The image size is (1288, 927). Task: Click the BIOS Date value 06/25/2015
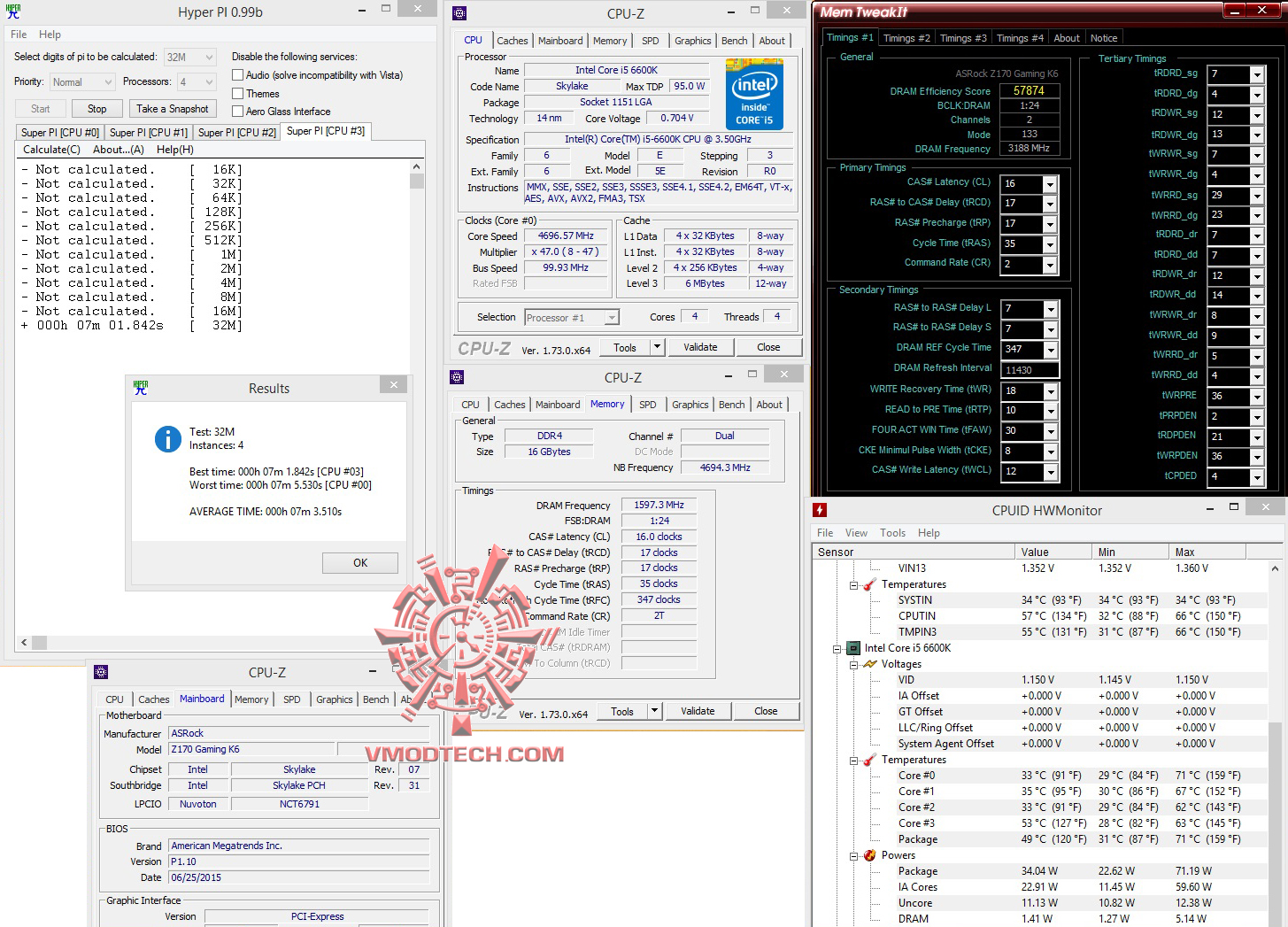point(299,878)
